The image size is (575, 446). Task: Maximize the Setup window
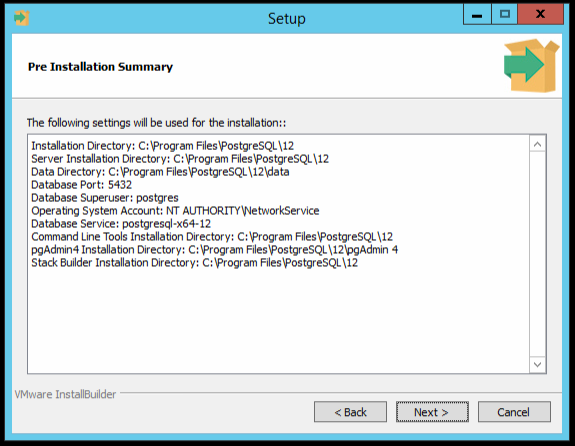(505, 15)
